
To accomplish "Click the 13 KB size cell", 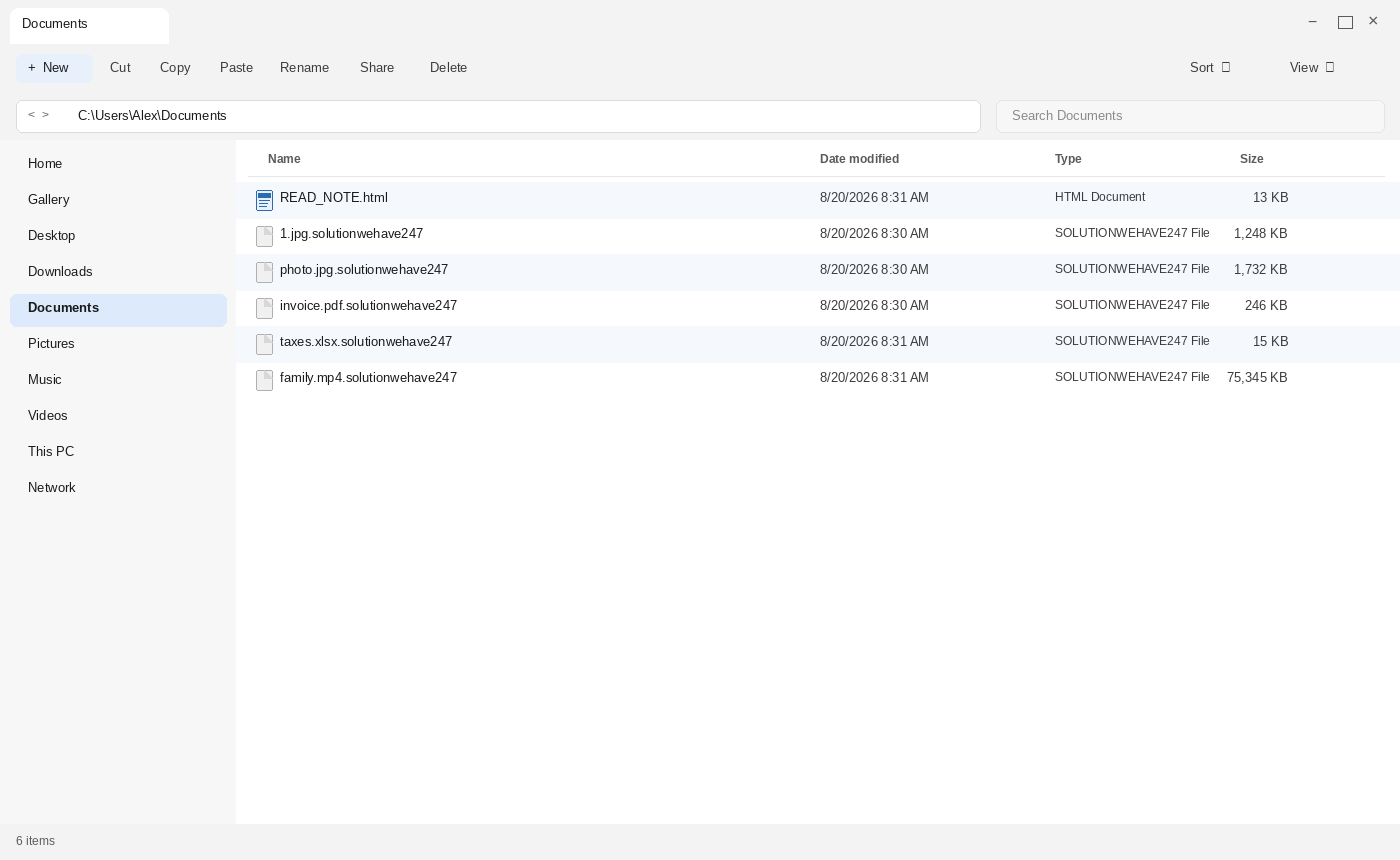I will [x=1270, y=198].
